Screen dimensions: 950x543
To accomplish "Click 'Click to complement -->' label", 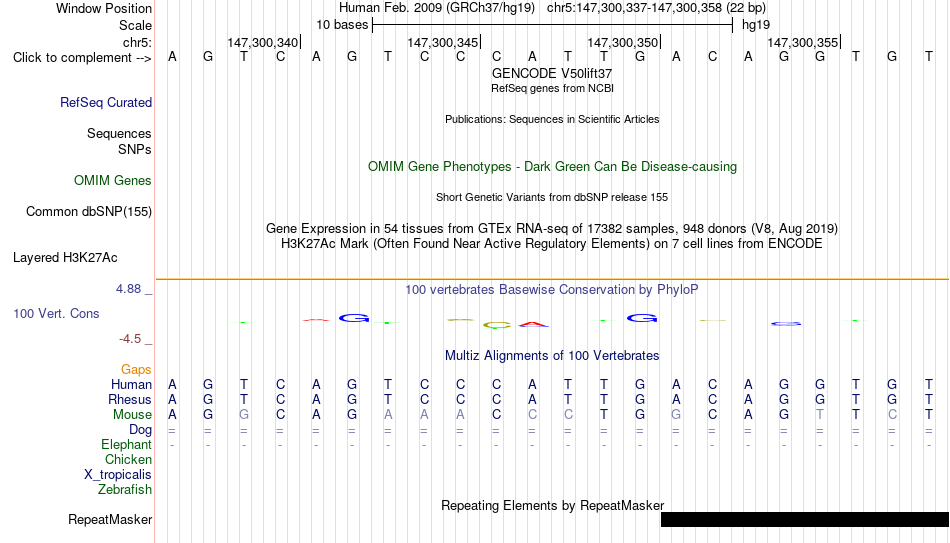I will pos(82,58).
